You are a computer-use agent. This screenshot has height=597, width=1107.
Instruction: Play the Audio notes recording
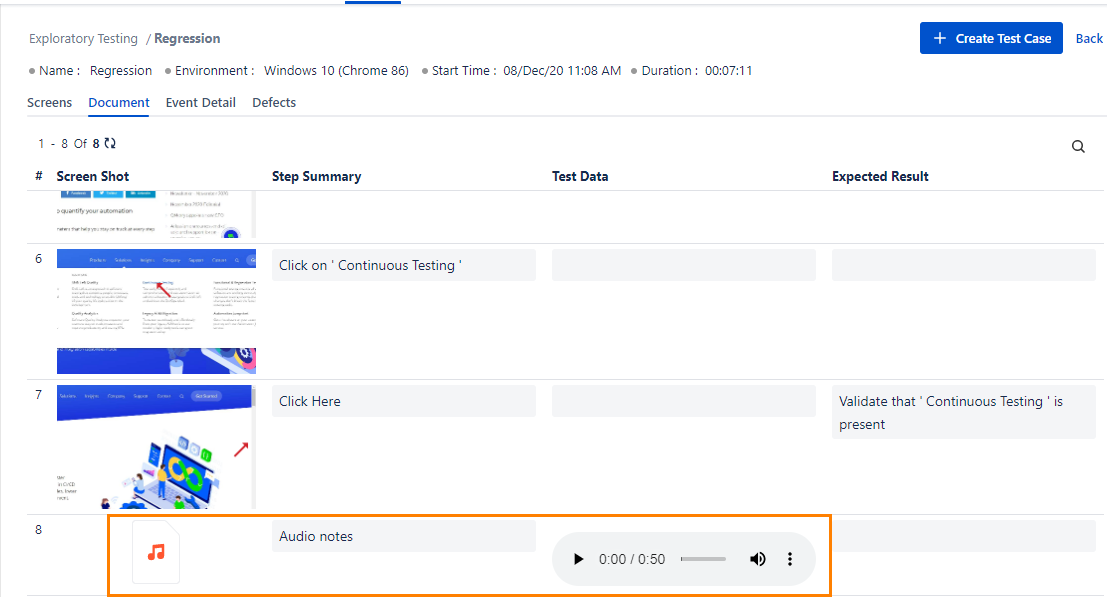(578, 558)
